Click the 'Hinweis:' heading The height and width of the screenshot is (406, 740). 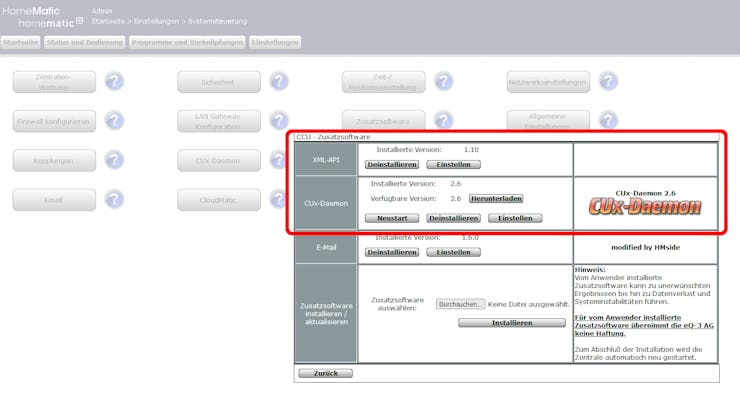(x=590, y=270)
